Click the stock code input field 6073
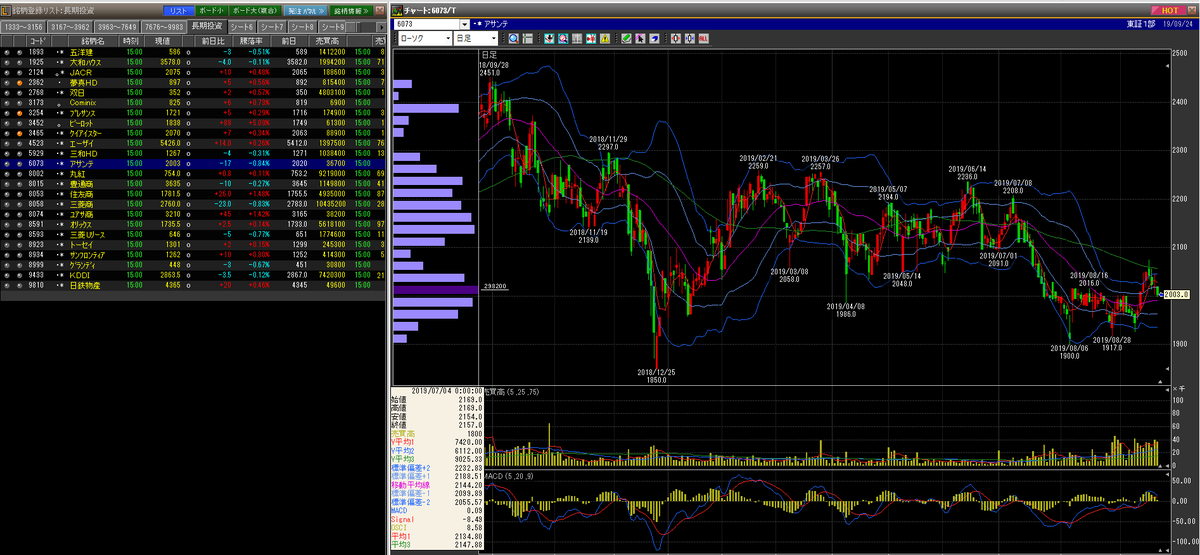Viewport: 1200px width, 555px height. [426, 24]
